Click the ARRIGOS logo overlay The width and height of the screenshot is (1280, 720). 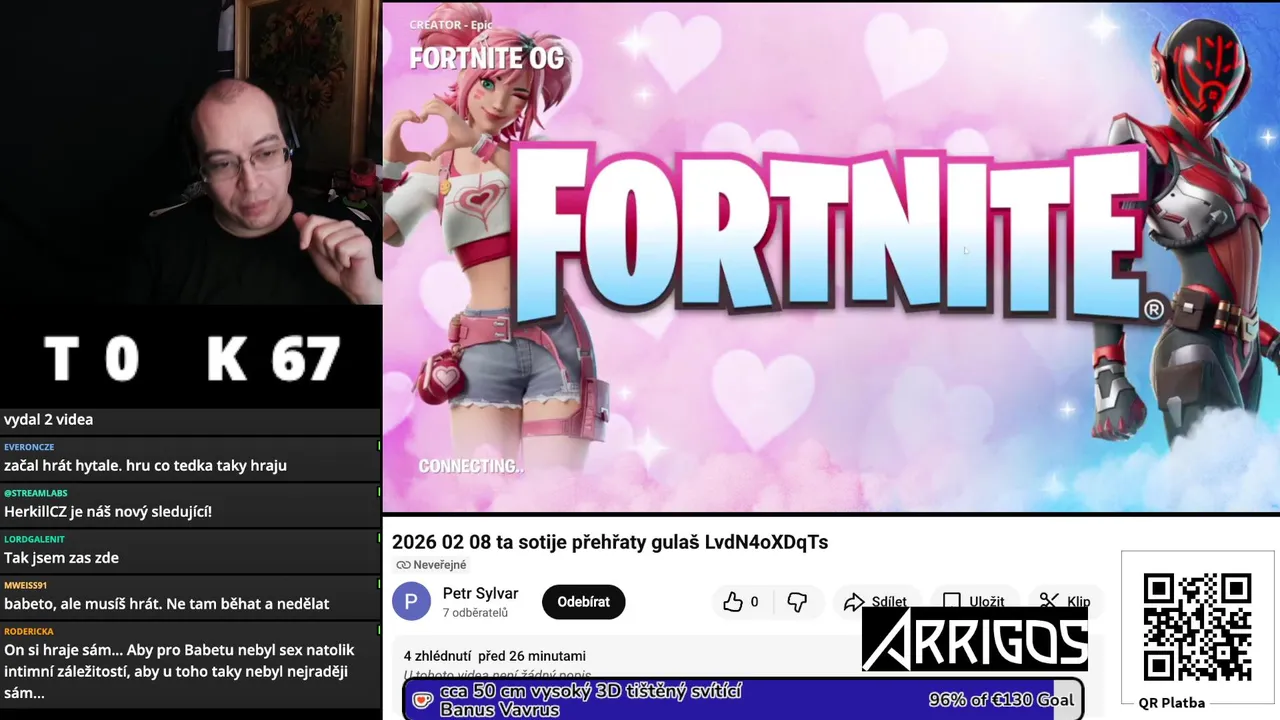pos(975,640)
